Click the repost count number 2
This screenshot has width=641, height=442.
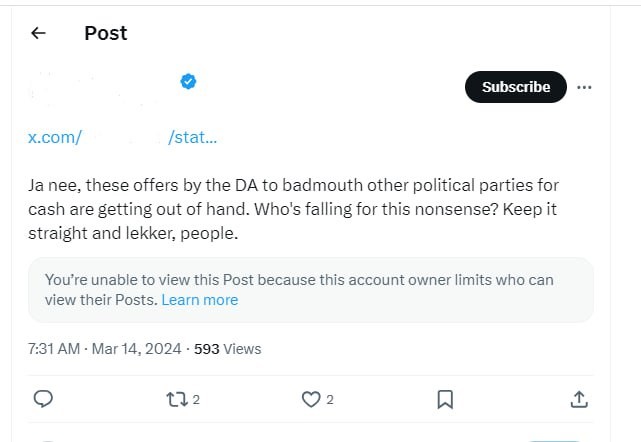[x=196, y=400]
